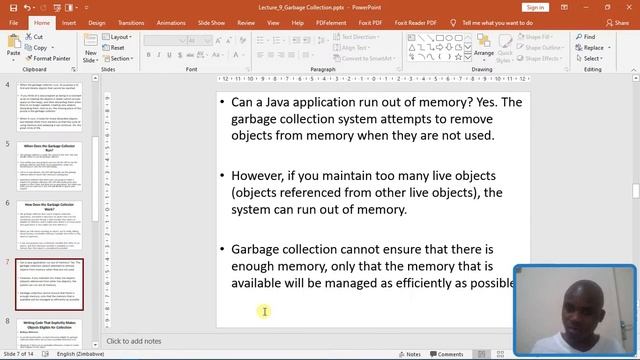Expand the shapes gallery More arrow
Viewport: 640px width, 360px height.
click(468, 57)
